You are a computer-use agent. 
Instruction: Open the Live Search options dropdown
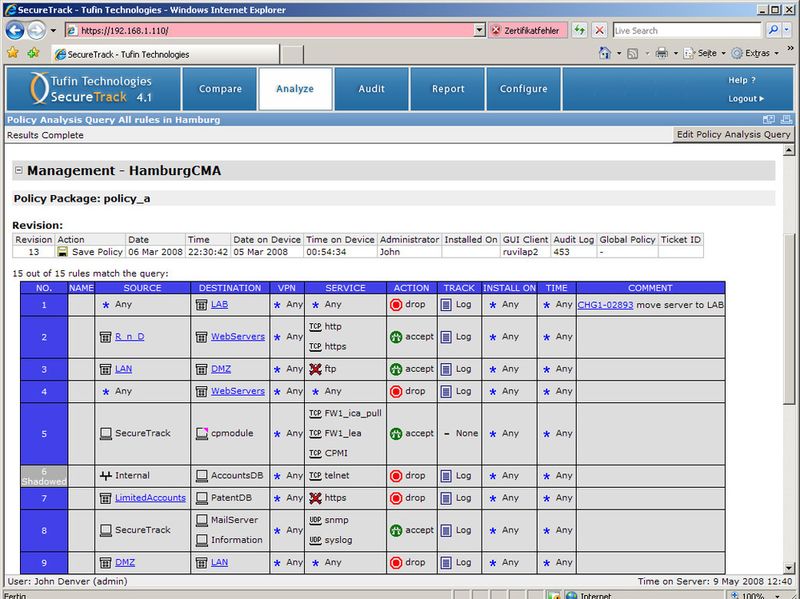(786, 30)
